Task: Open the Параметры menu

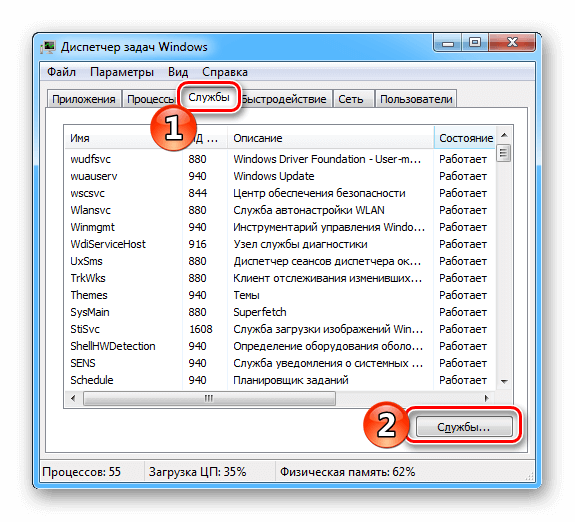Action: tap(122, 72)
